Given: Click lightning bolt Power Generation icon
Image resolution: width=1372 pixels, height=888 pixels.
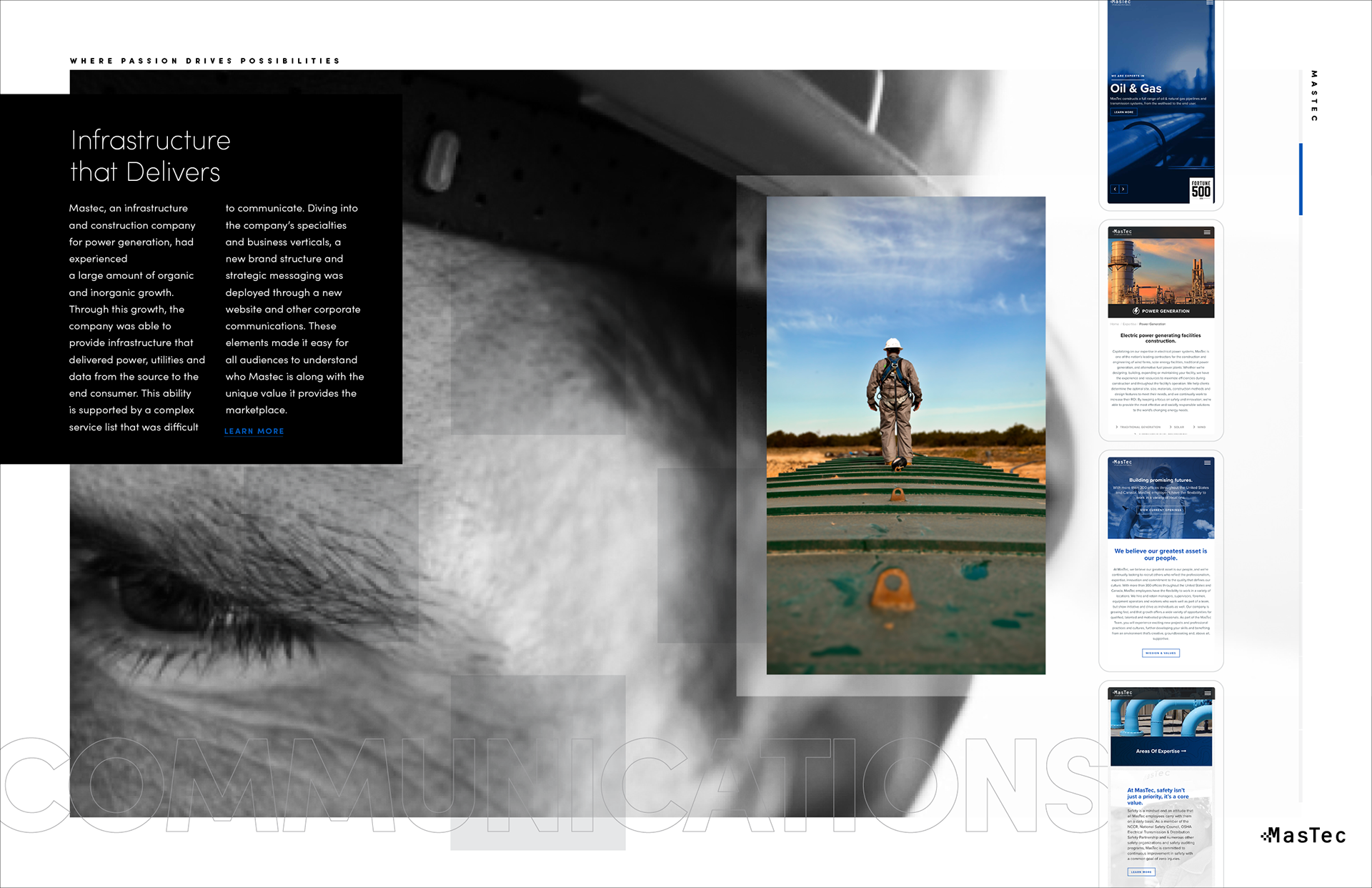Looking at the screenshot, I should pos(1135,311).
